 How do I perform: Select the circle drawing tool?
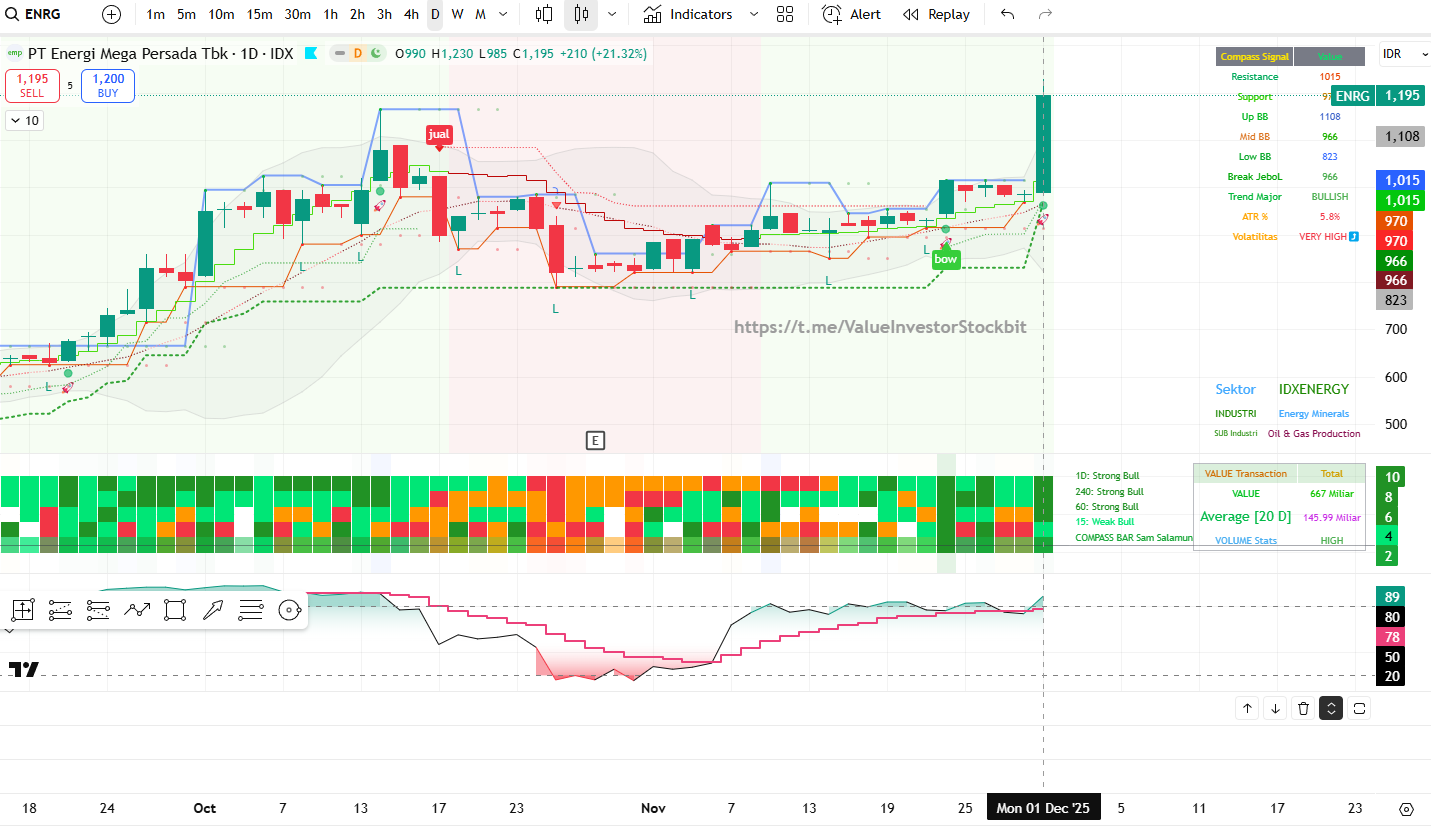(289, 610)
